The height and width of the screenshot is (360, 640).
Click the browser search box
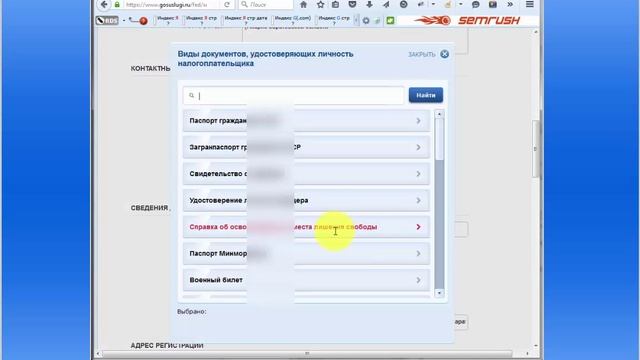pyautogui.click(x=265, y=4)
